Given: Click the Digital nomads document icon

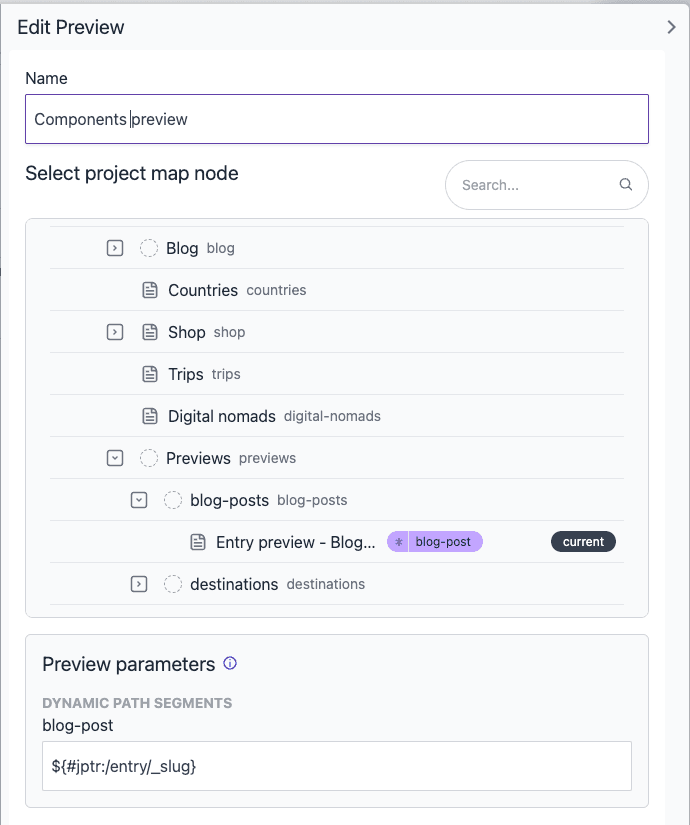Looking at the screenshot, I should click(150, 416).
